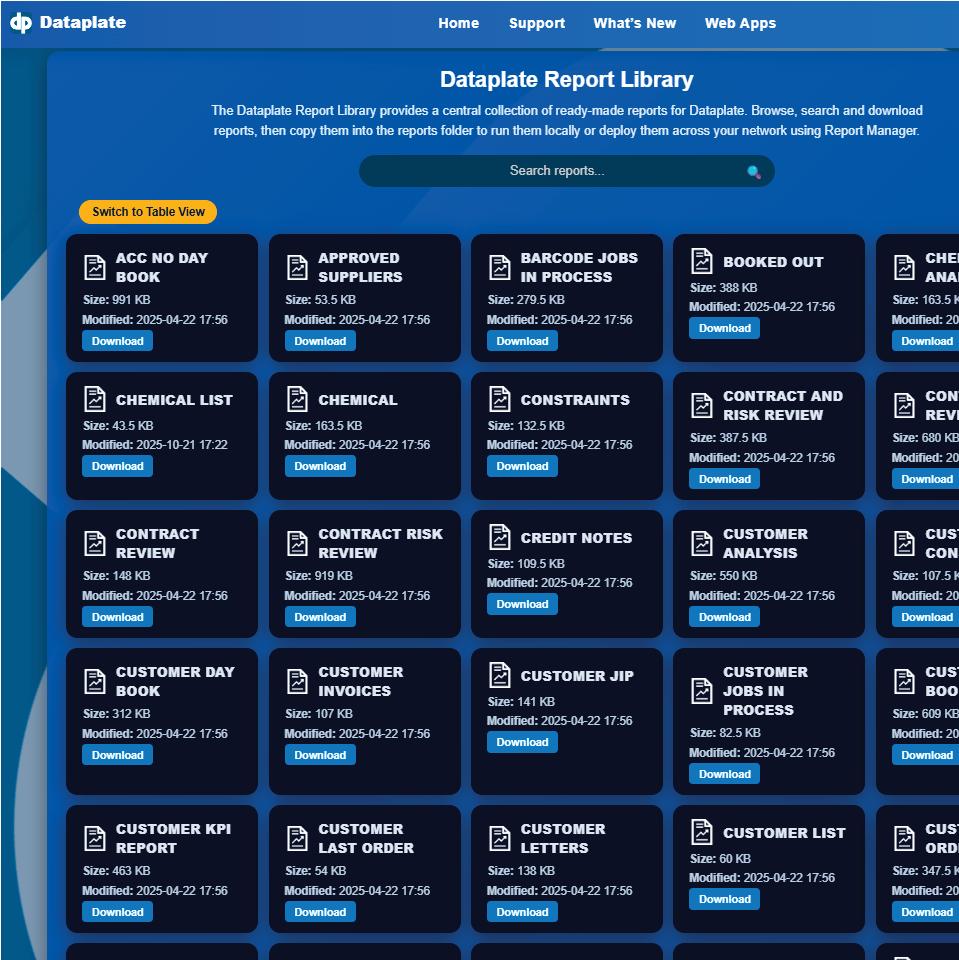Click the BOOKED OUT report icon
Image resolution: width=959 pixels, height=960 pixels.
pyautogui.click(x=702, y=261)
